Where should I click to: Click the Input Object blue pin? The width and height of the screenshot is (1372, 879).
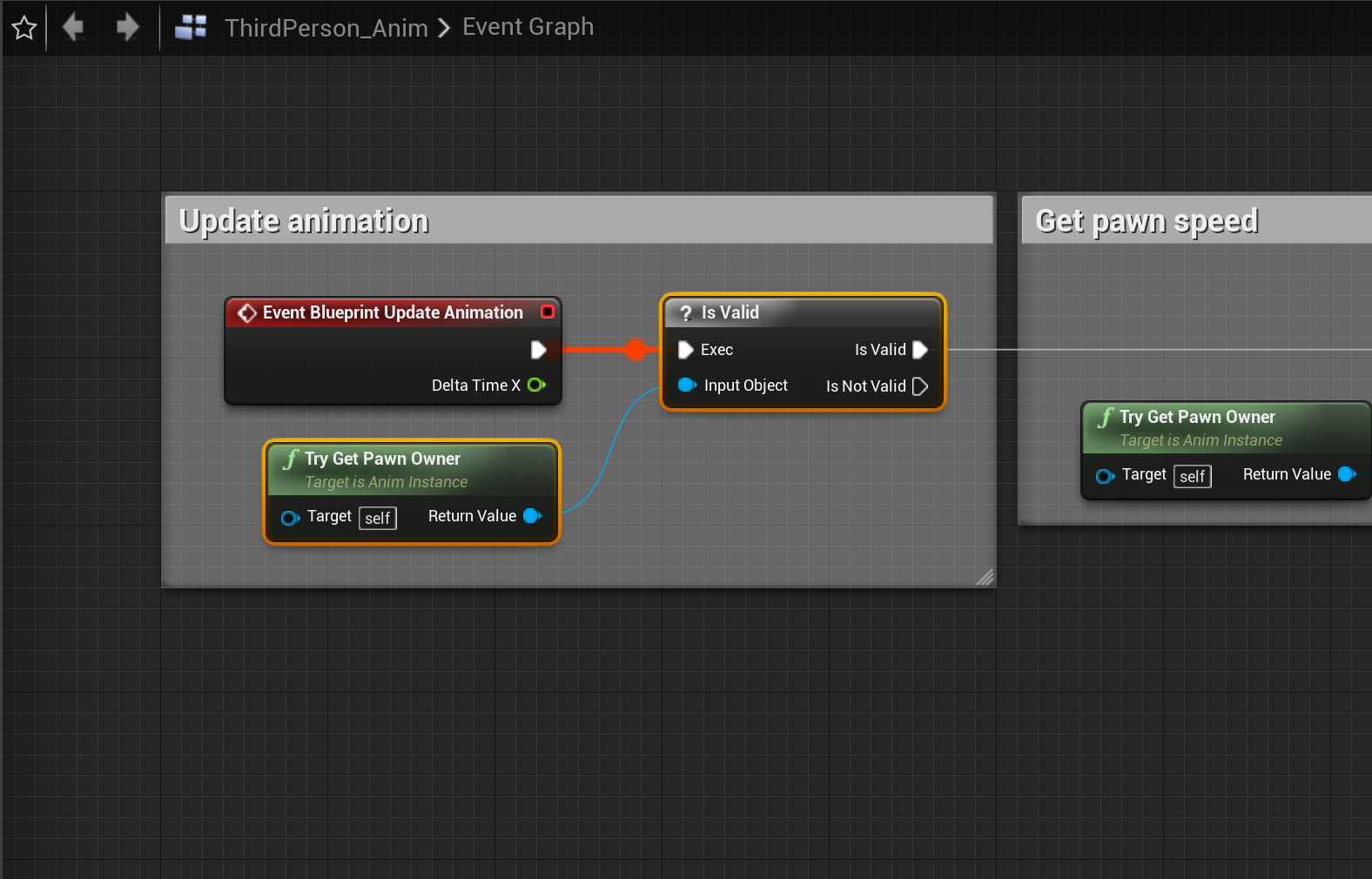[x=687, y=385]
